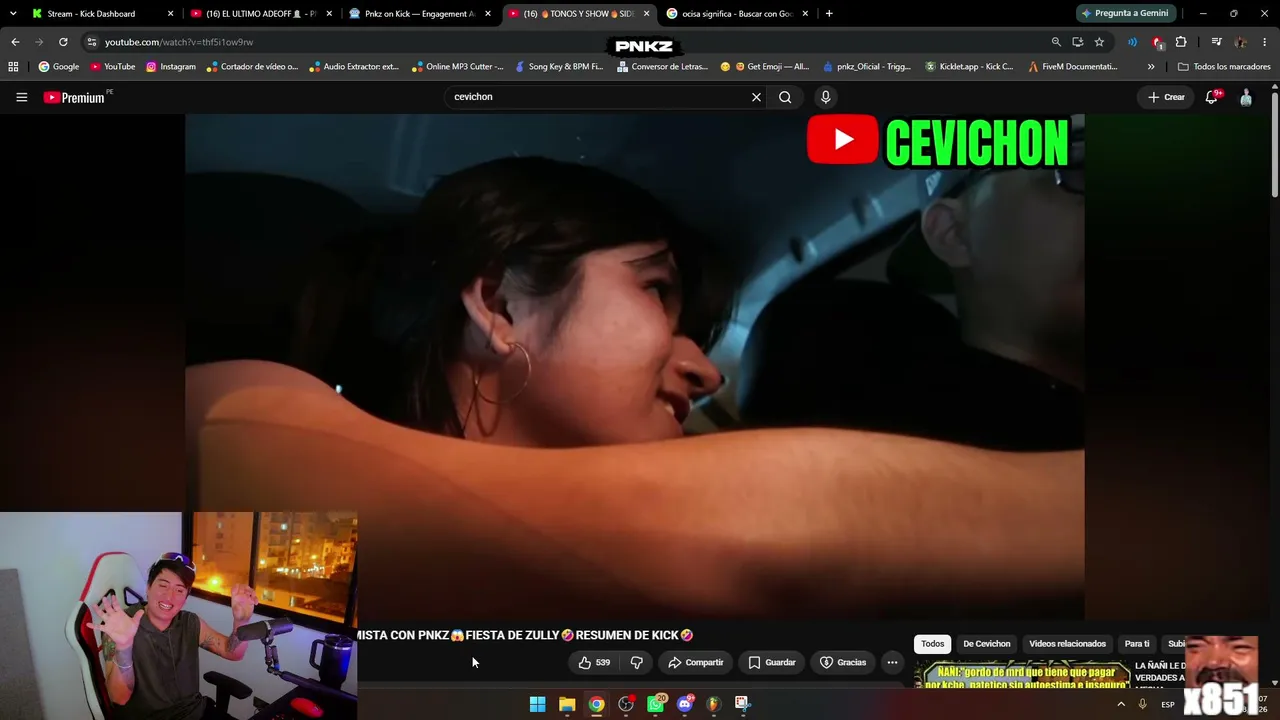The height and width of the screenshot is (720, 1280).
Task: Open the Snipping Tool taskbar icon
Action: click(742, 704)
